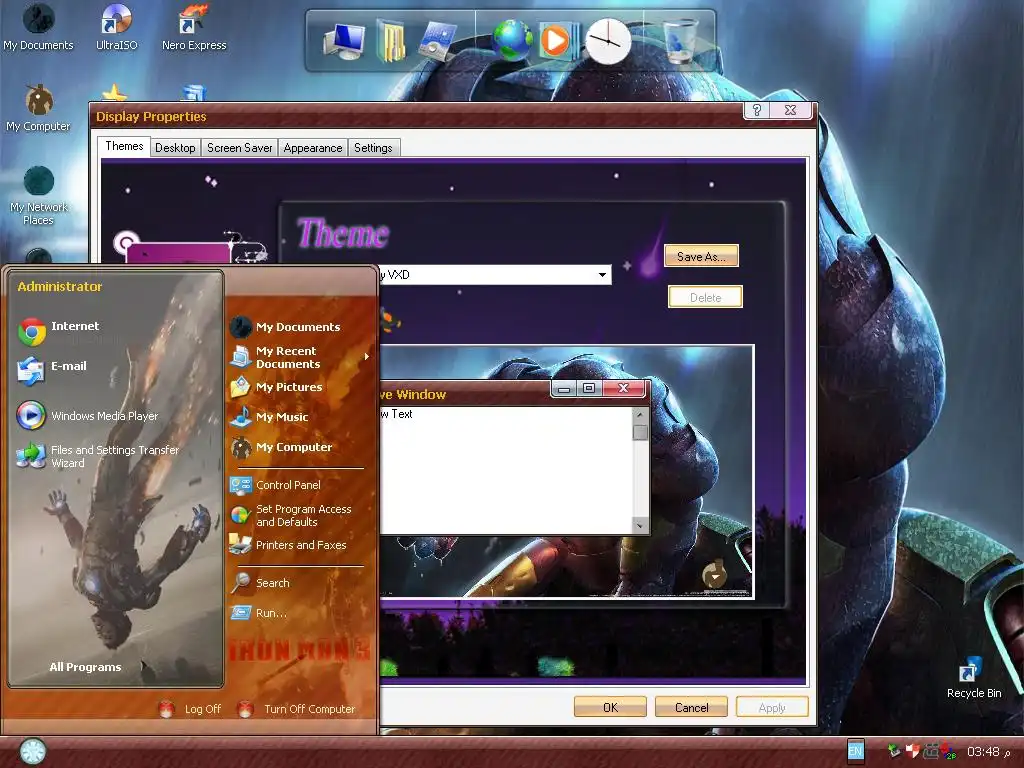Click the globe icon in top dock
Viewport: 1024px width, 768px height.
point(512,40)
